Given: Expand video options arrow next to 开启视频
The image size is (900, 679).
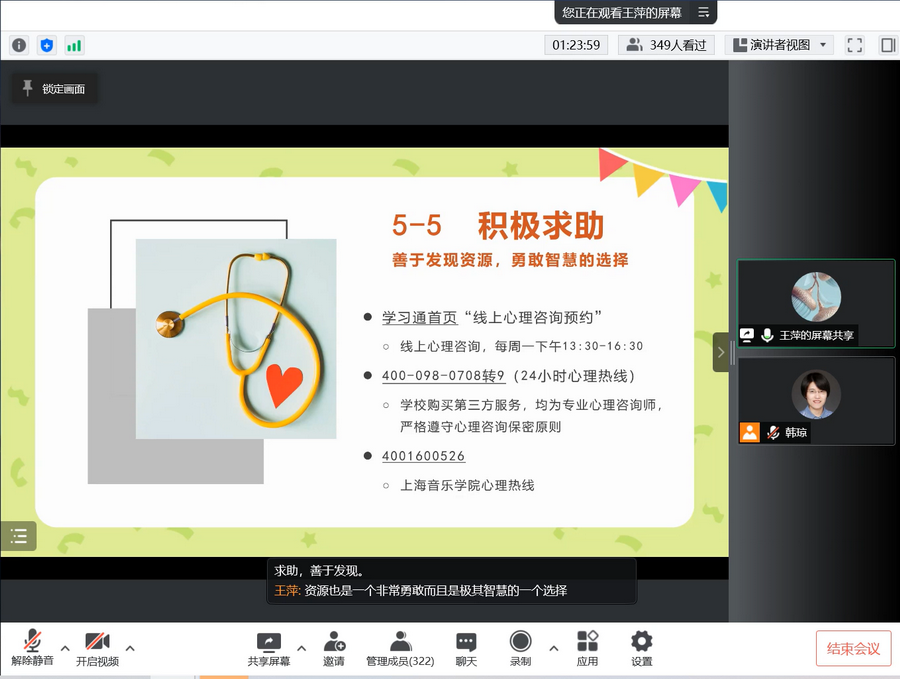Looking at the screenshot, I should point(130,648).
